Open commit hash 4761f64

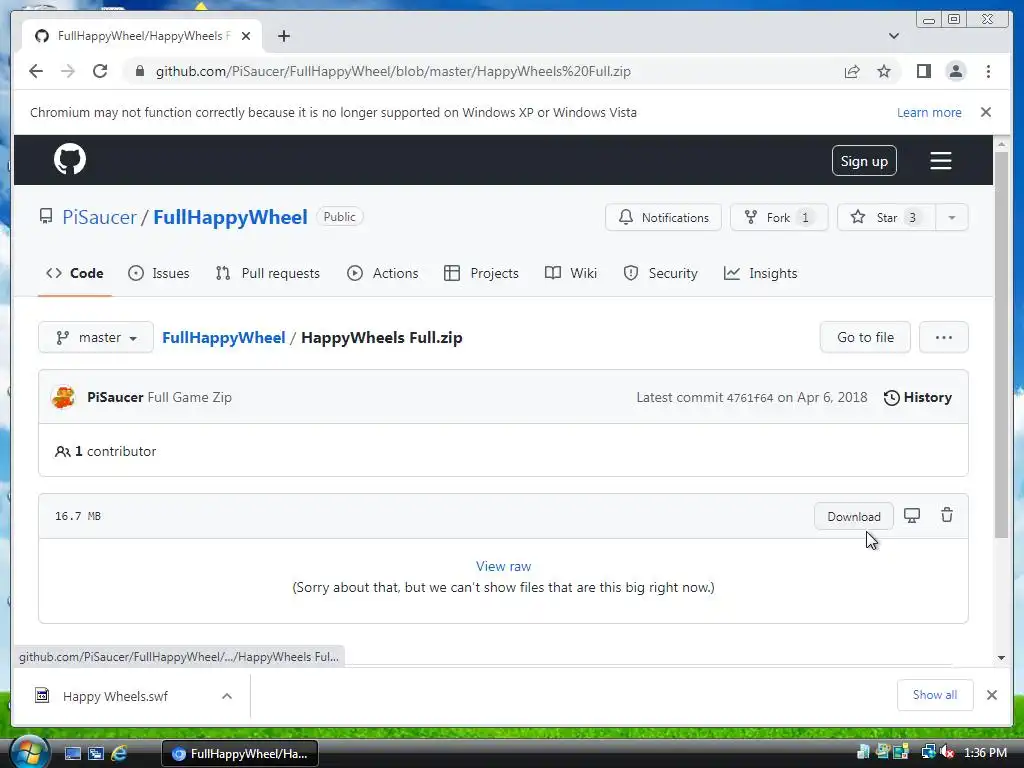click(750, 398)
